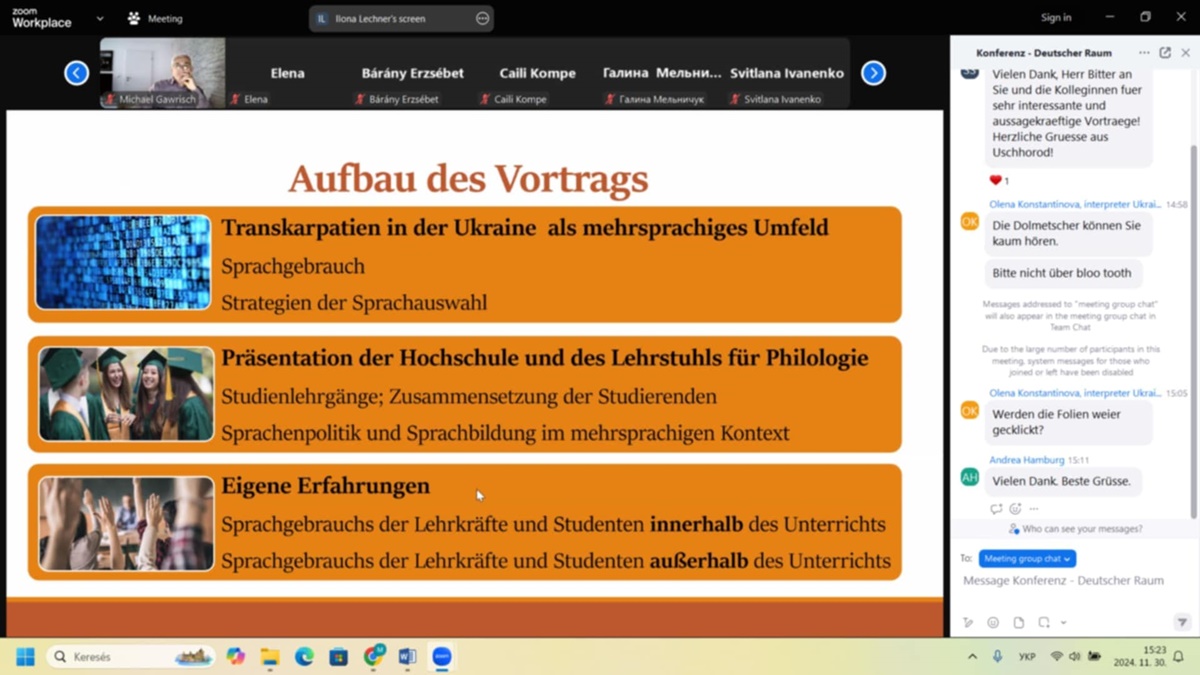Reply in thread to Andrea Hamburg's message
Viewport: 1200px width, 675px height.
coord(996,509)
